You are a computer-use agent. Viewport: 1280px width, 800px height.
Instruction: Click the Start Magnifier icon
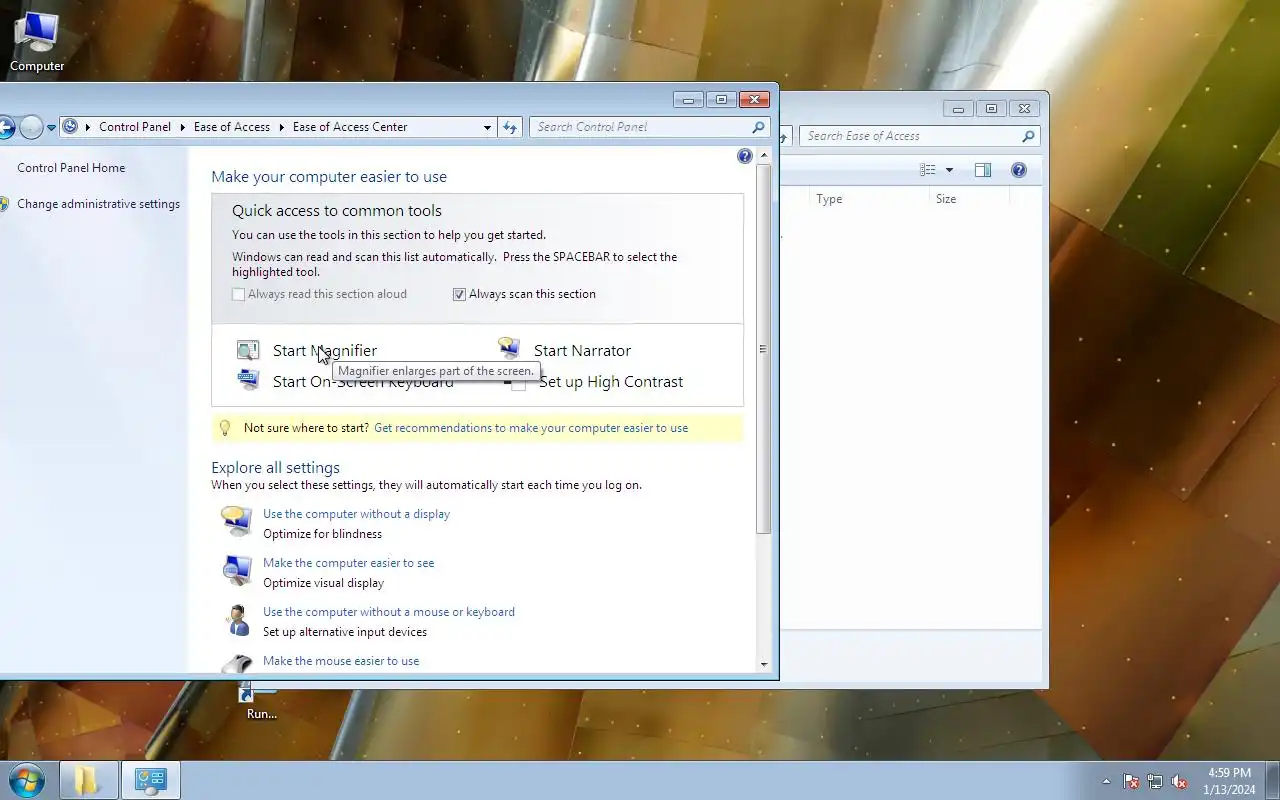(x=248, y=350)
